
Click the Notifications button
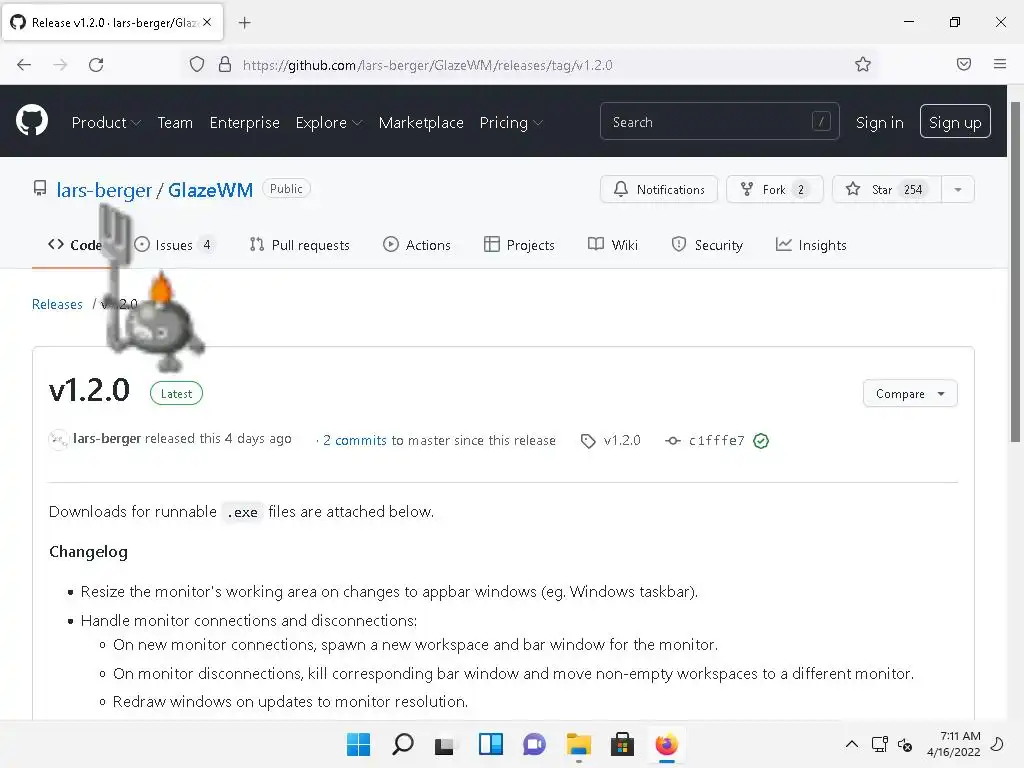[x=659, y=189]
